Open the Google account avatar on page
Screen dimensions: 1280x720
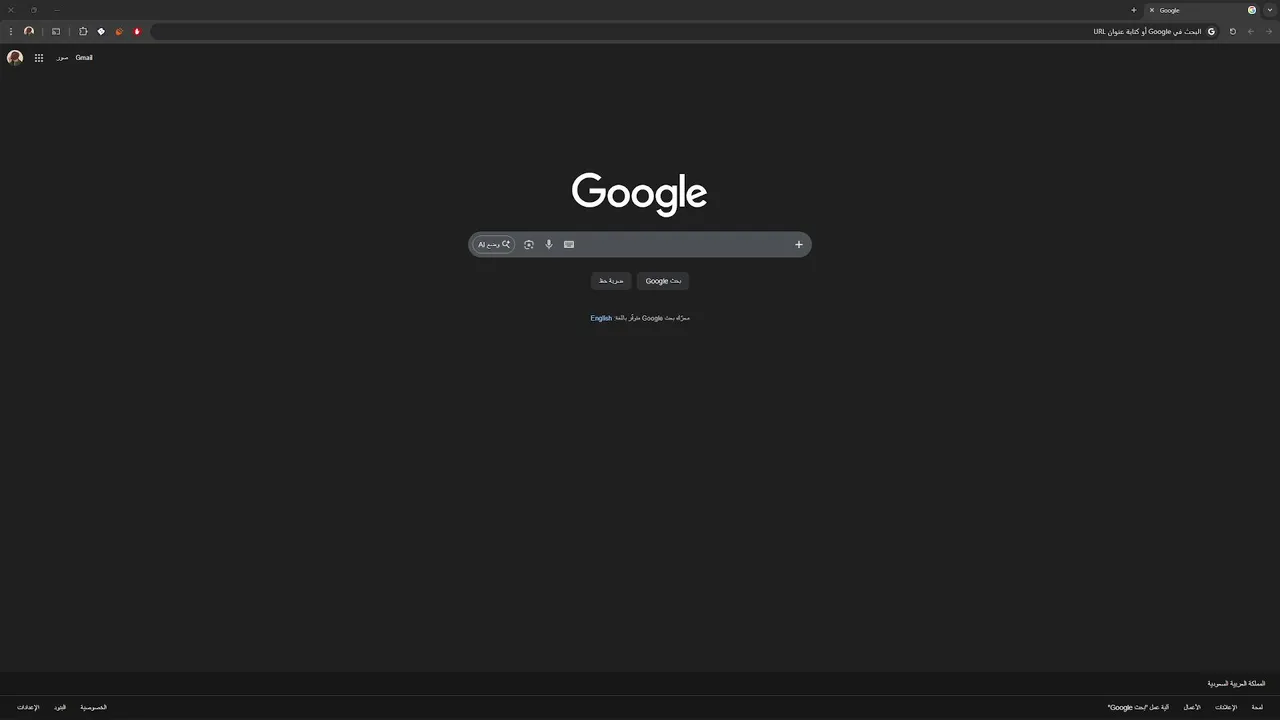tap(15, 58)
